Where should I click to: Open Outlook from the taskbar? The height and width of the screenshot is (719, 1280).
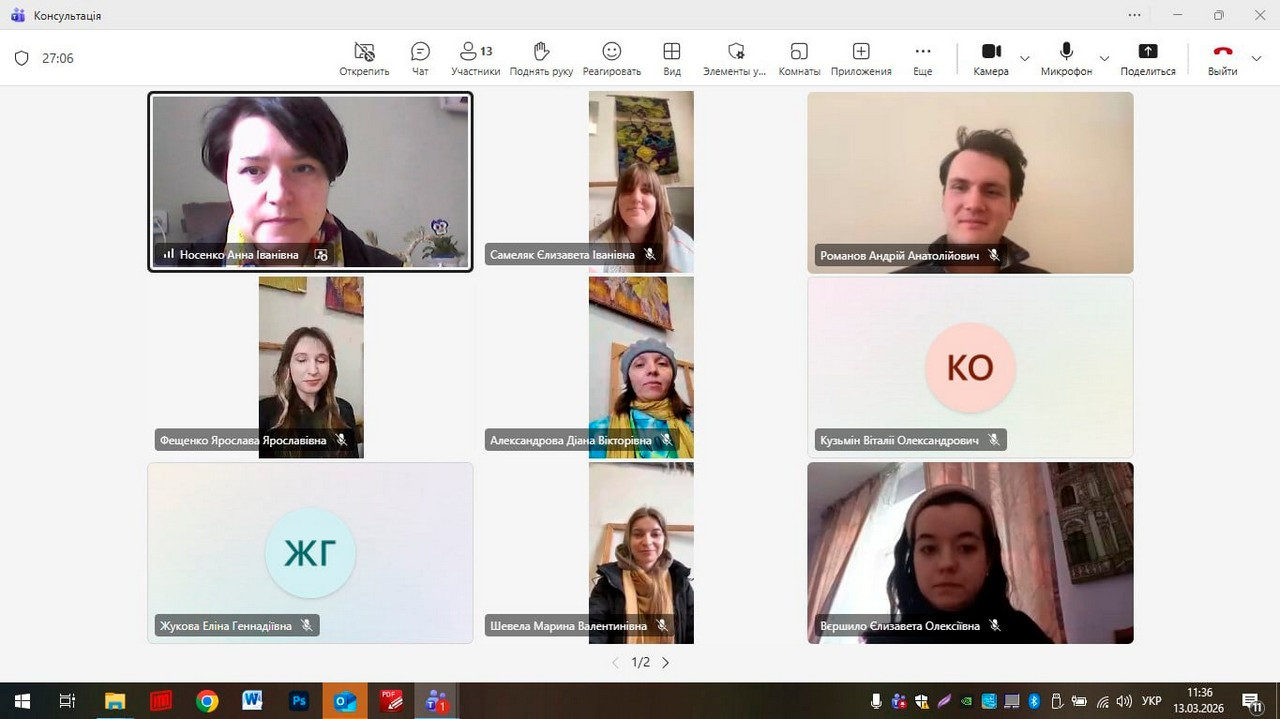(x=345, y=701)
